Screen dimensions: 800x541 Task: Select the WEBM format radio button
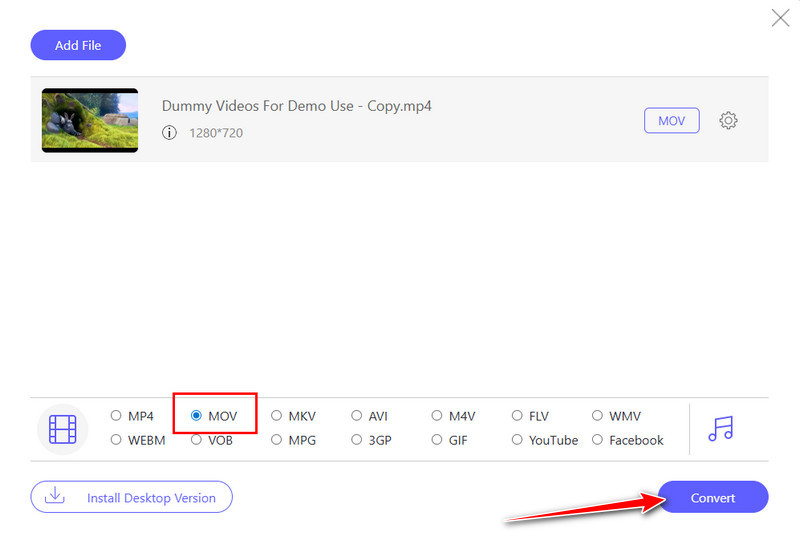[116, 440]
